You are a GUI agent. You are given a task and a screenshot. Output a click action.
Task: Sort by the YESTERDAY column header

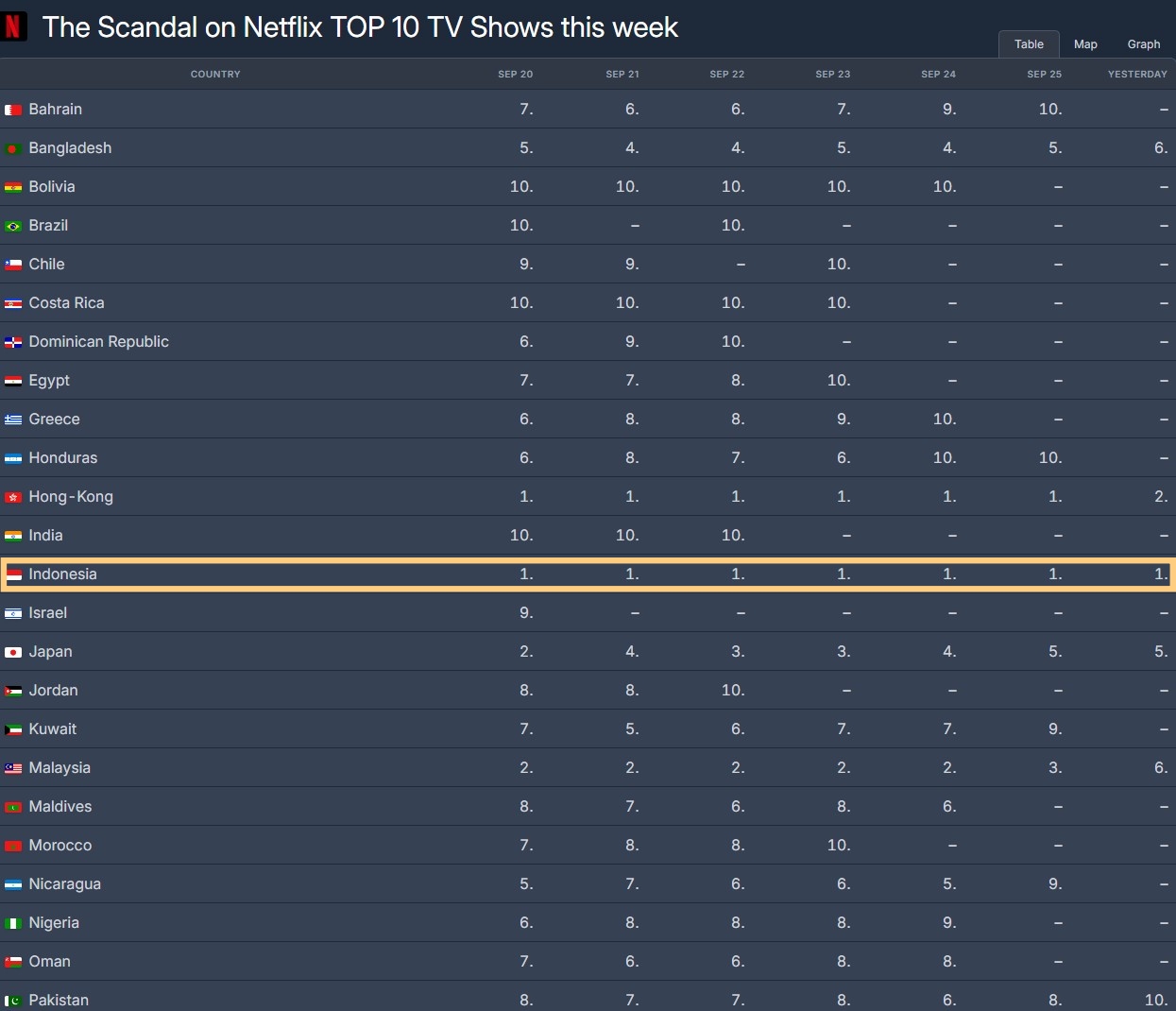coord(1137,74)
